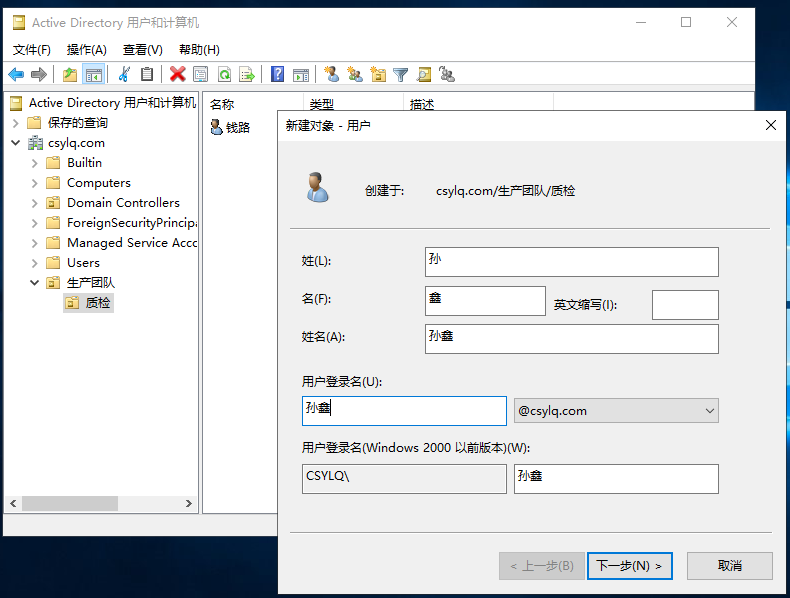Open the 帮助(H) menu
Viewport: 790px width, 598px height.
[200, 50]
